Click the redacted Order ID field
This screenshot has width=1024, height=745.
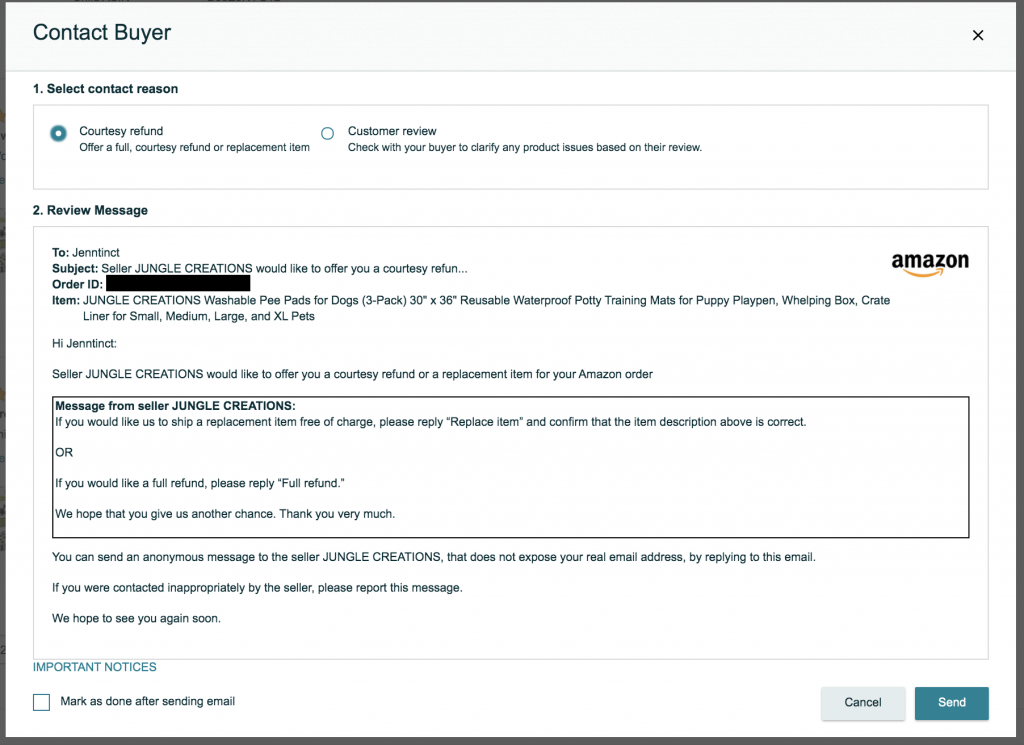(x=178, y=283)
